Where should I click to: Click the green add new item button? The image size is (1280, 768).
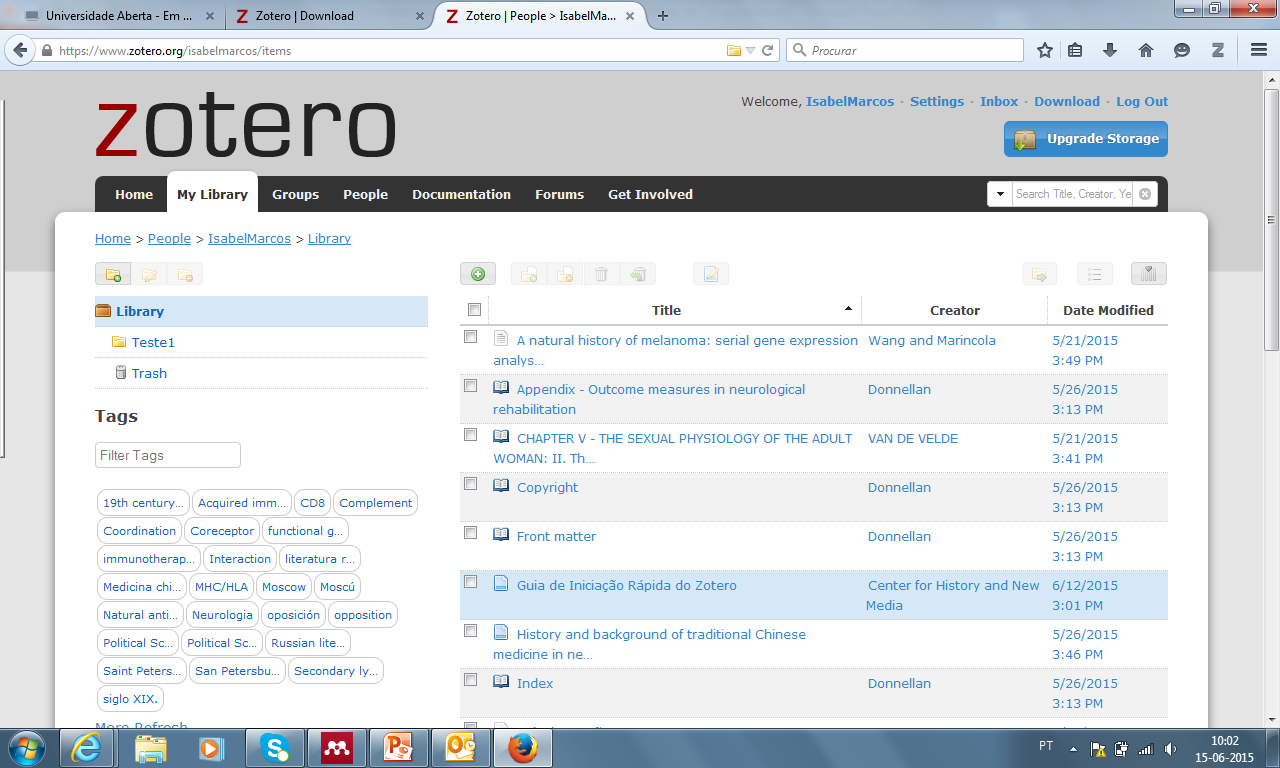point(478,274)
